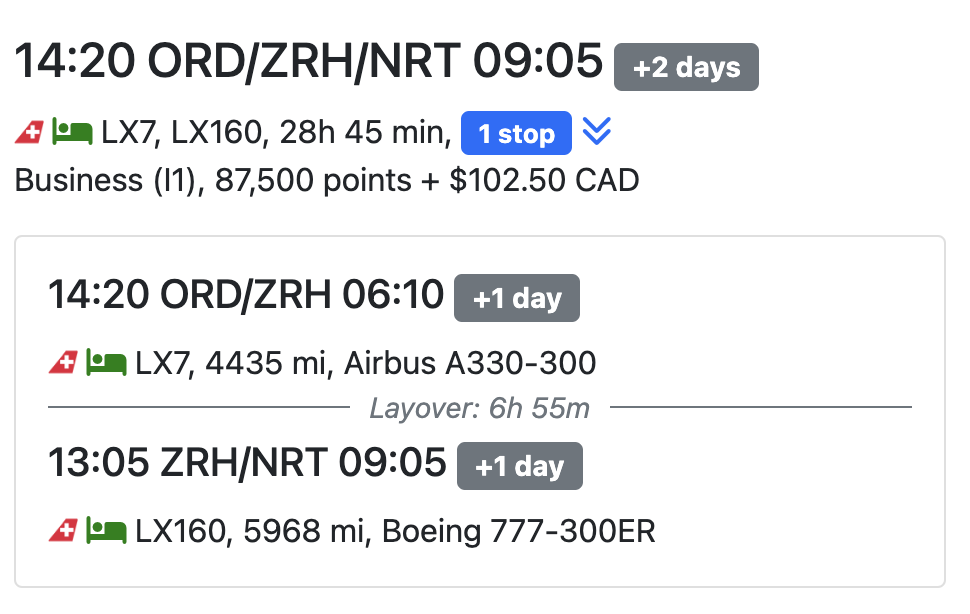Click the "+2 days" arrival badge

point(686,67)
